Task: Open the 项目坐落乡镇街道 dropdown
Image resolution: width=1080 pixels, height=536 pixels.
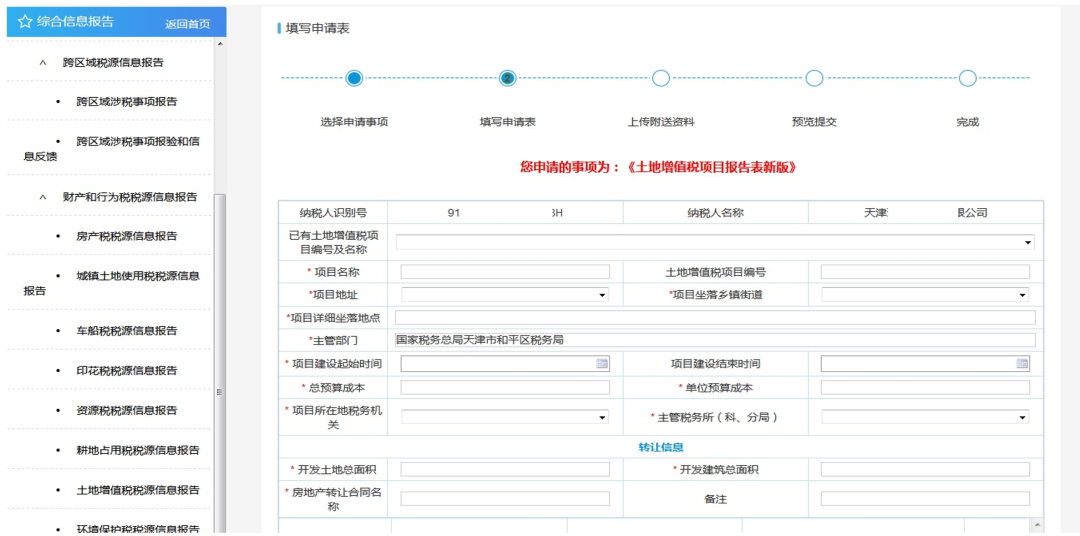Action: 1023,295
